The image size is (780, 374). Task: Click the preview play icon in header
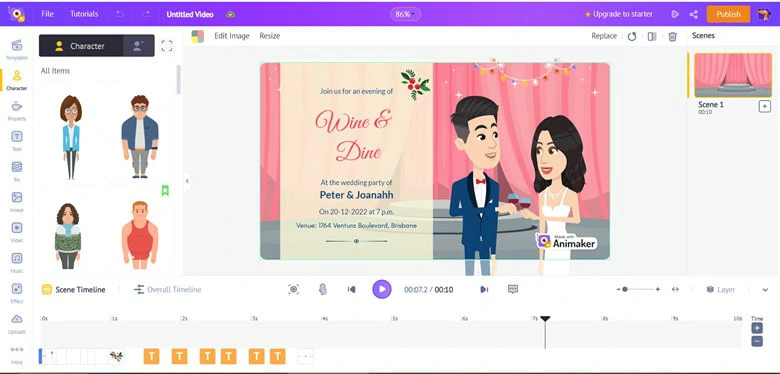tap(675, 14)
